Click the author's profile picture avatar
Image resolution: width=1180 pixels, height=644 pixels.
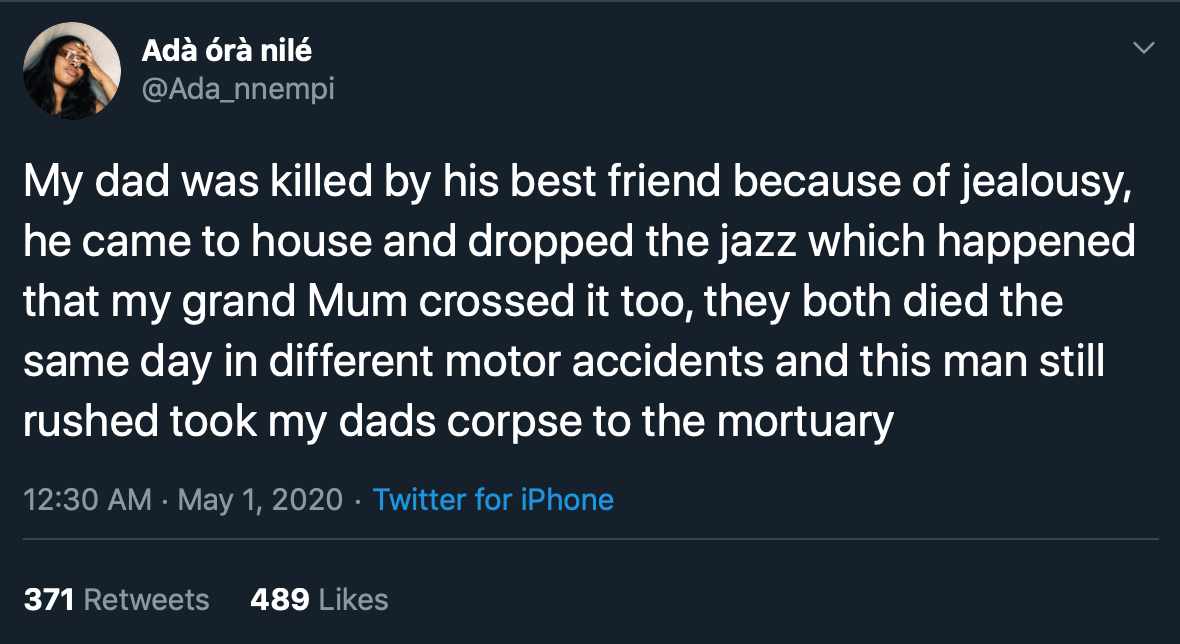pyautogui.click(x=72, y=70)
